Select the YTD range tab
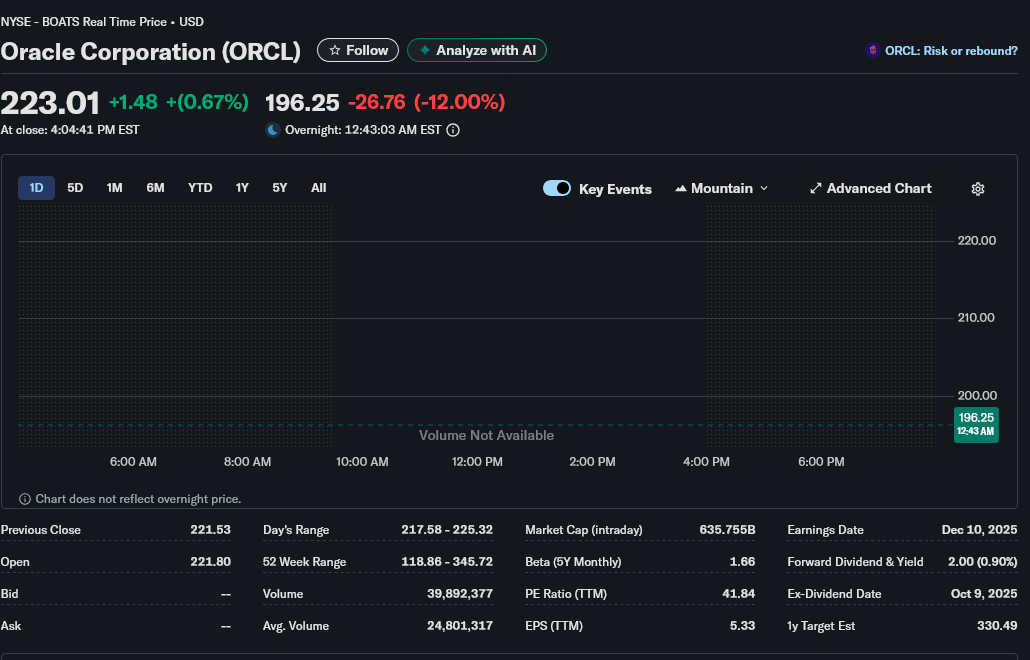Viewport: 1030px width, 660px height. pos(200,188)
